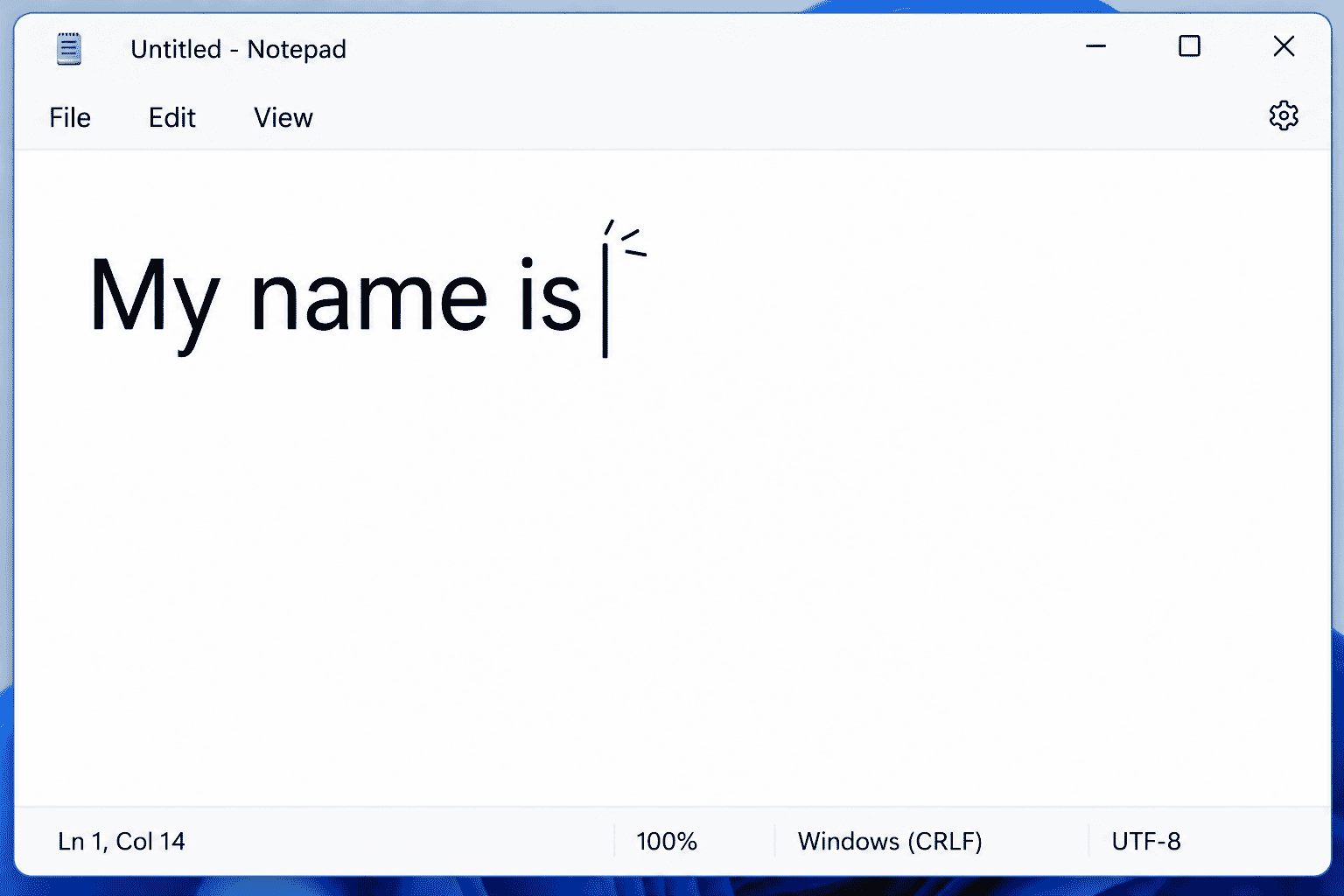
Task: Click "Windows (CRLF)" line ending indicator
Action: click(x=890, y=842)
